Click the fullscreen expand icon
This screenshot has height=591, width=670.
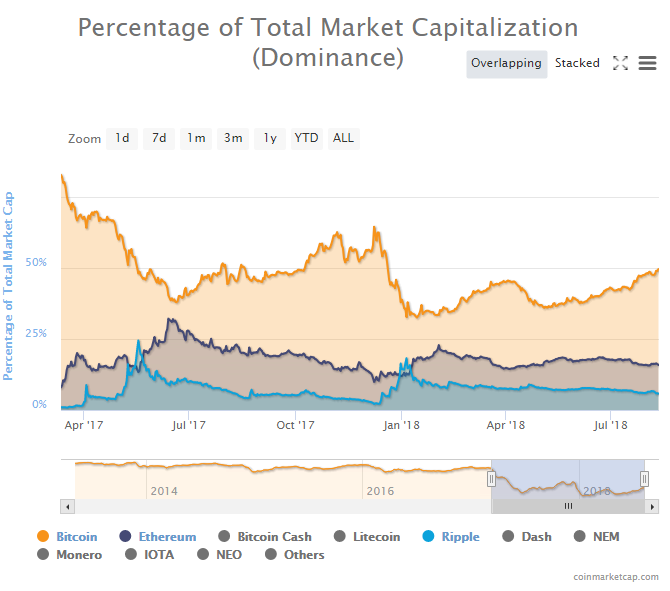[620, 63]
